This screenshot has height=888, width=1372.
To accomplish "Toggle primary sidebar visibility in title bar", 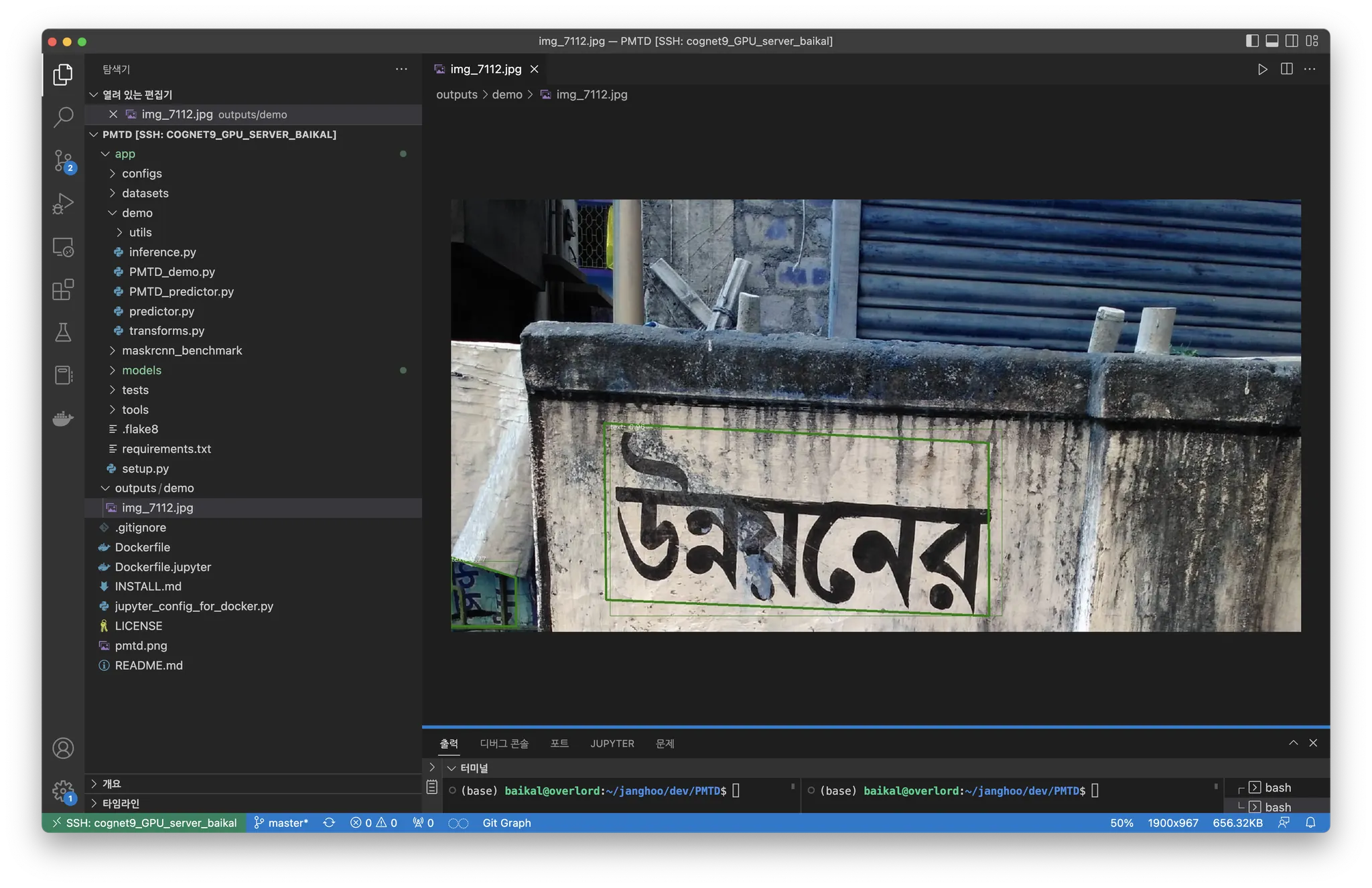I will point(1251,41).
